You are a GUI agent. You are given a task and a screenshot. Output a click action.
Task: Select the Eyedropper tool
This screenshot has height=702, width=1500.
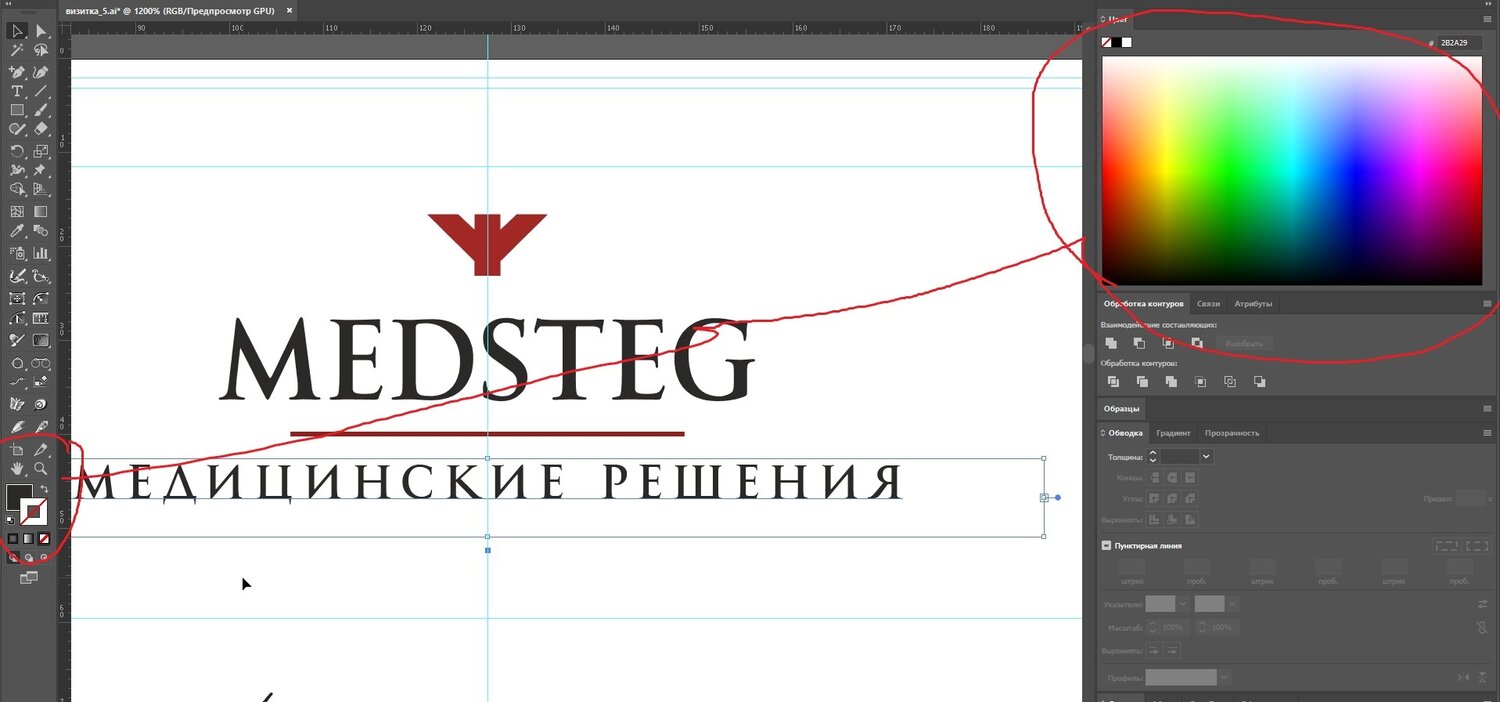coord(17,231)
